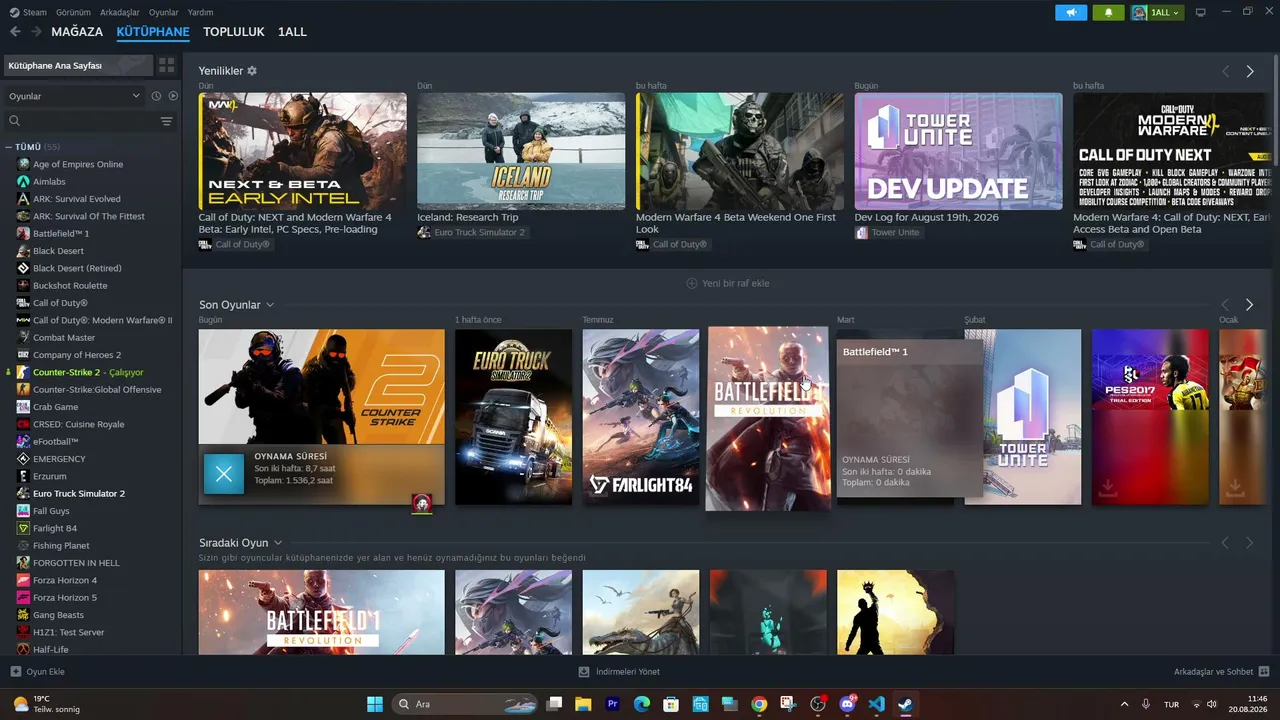Go to the TOPLULUK tab
Viewport: 1280px width, 720px height.
click(234, 32)
